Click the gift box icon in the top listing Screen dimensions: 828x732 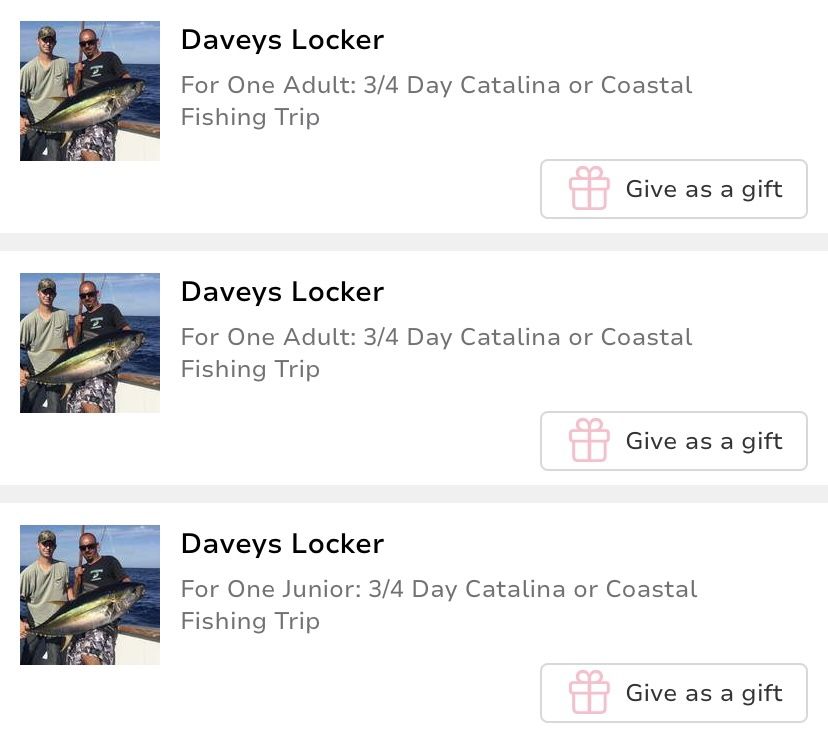[x=589, y=189]
